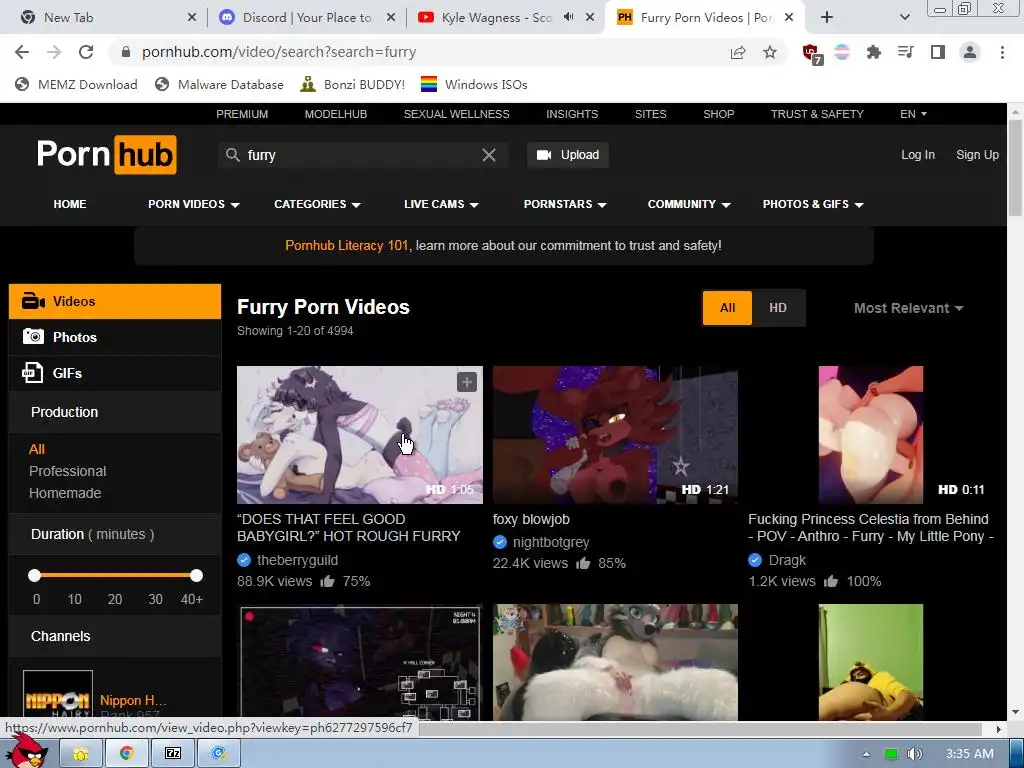
Task: Open the Most Relevant sort dropdown
Action: tap(908, 308)
